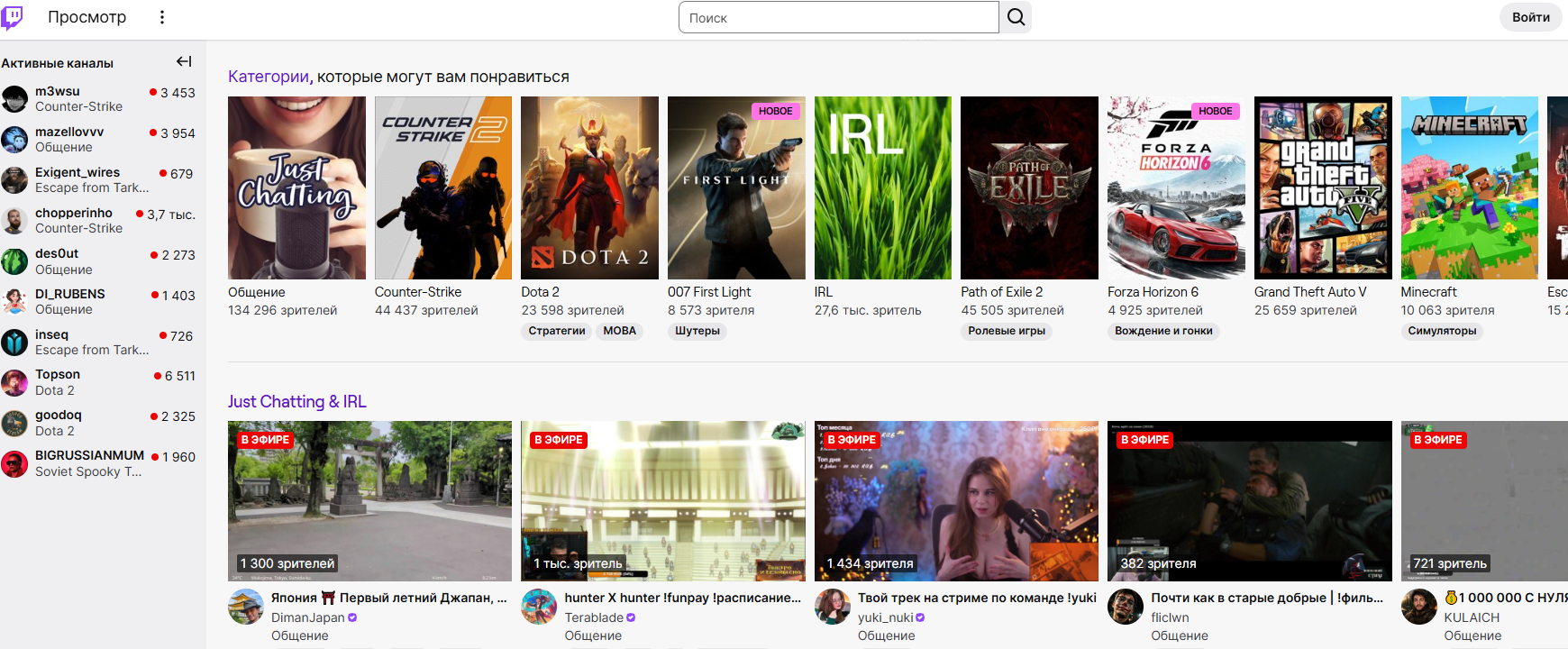Open stream title 'Твой трек на стриме'
Viewport: 1568px width, 649px height.
977,598
